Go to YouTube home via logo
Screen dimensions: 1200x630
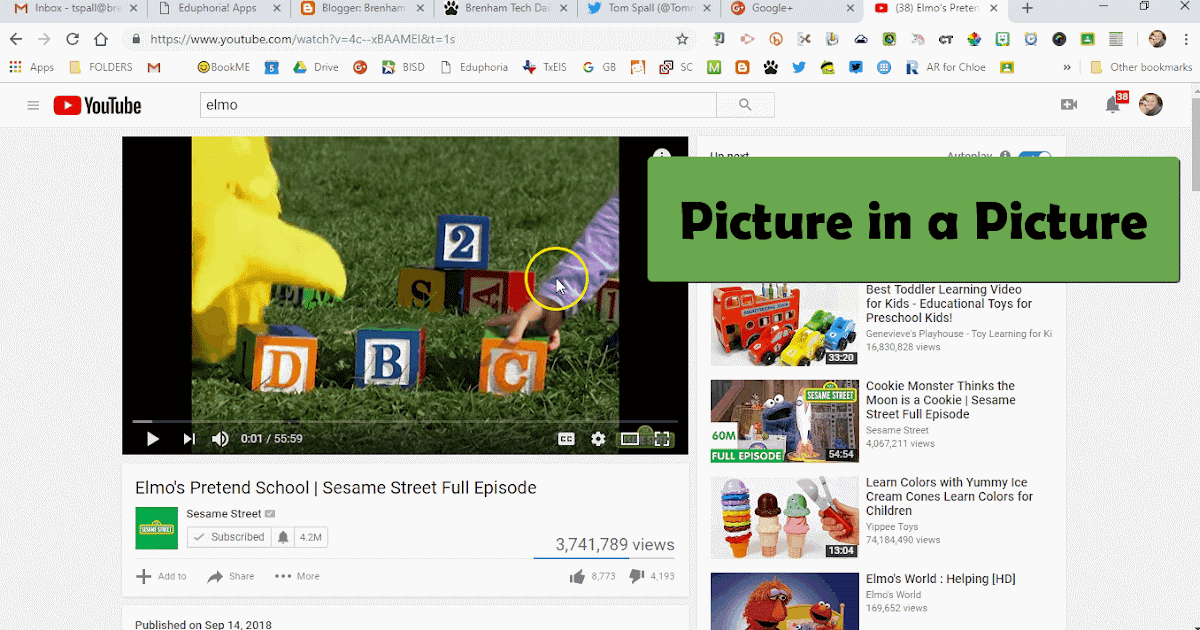point(97,105)
